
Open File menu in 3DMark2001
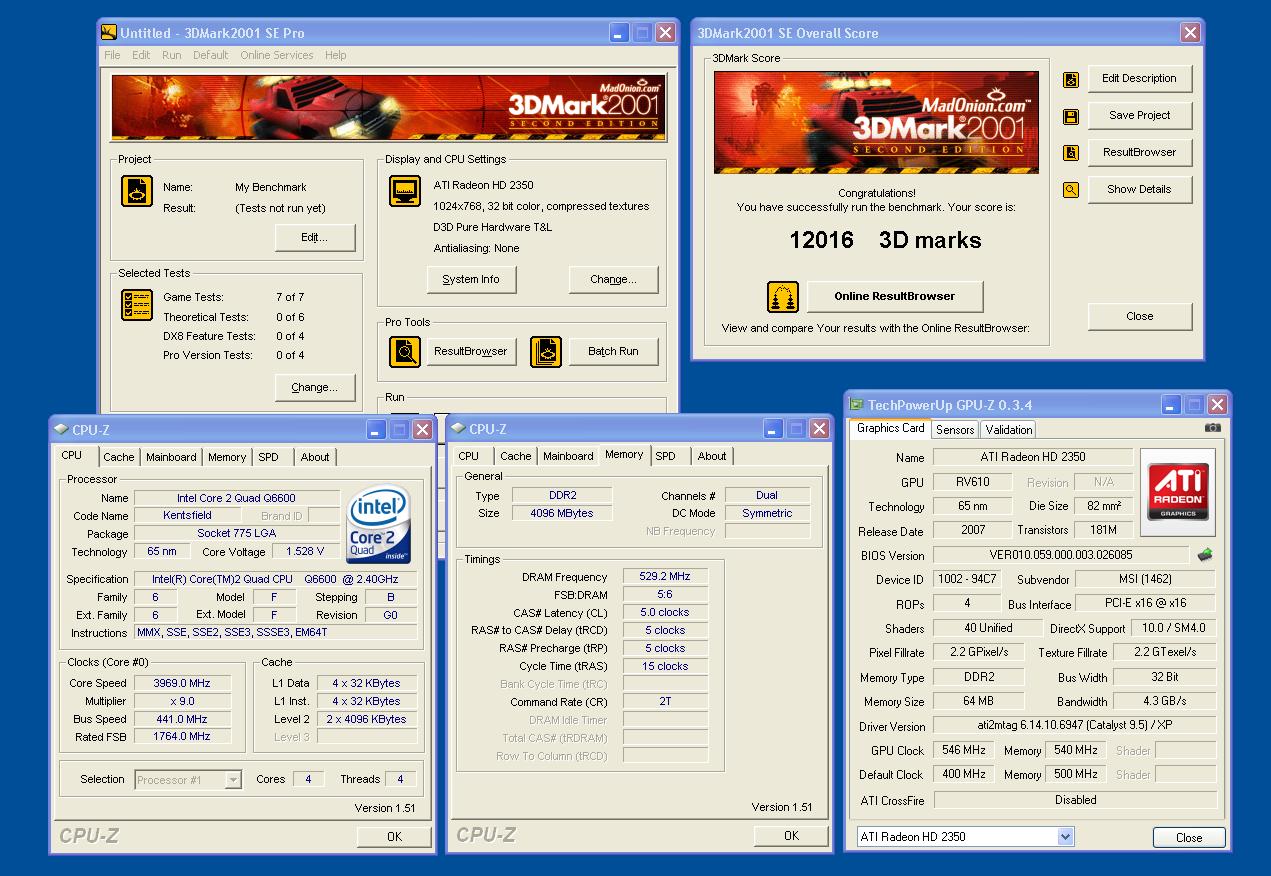112,55
